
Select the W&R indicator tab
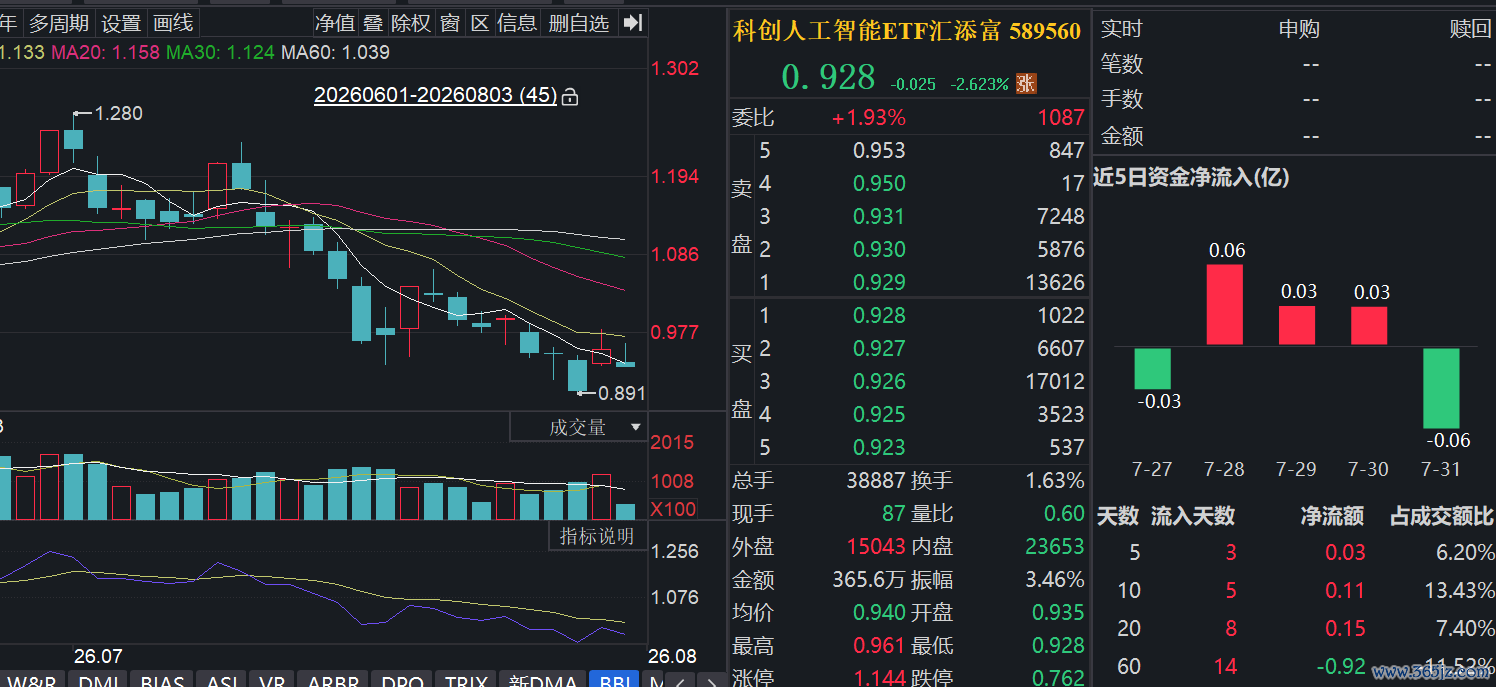click(x=31, y=682)
